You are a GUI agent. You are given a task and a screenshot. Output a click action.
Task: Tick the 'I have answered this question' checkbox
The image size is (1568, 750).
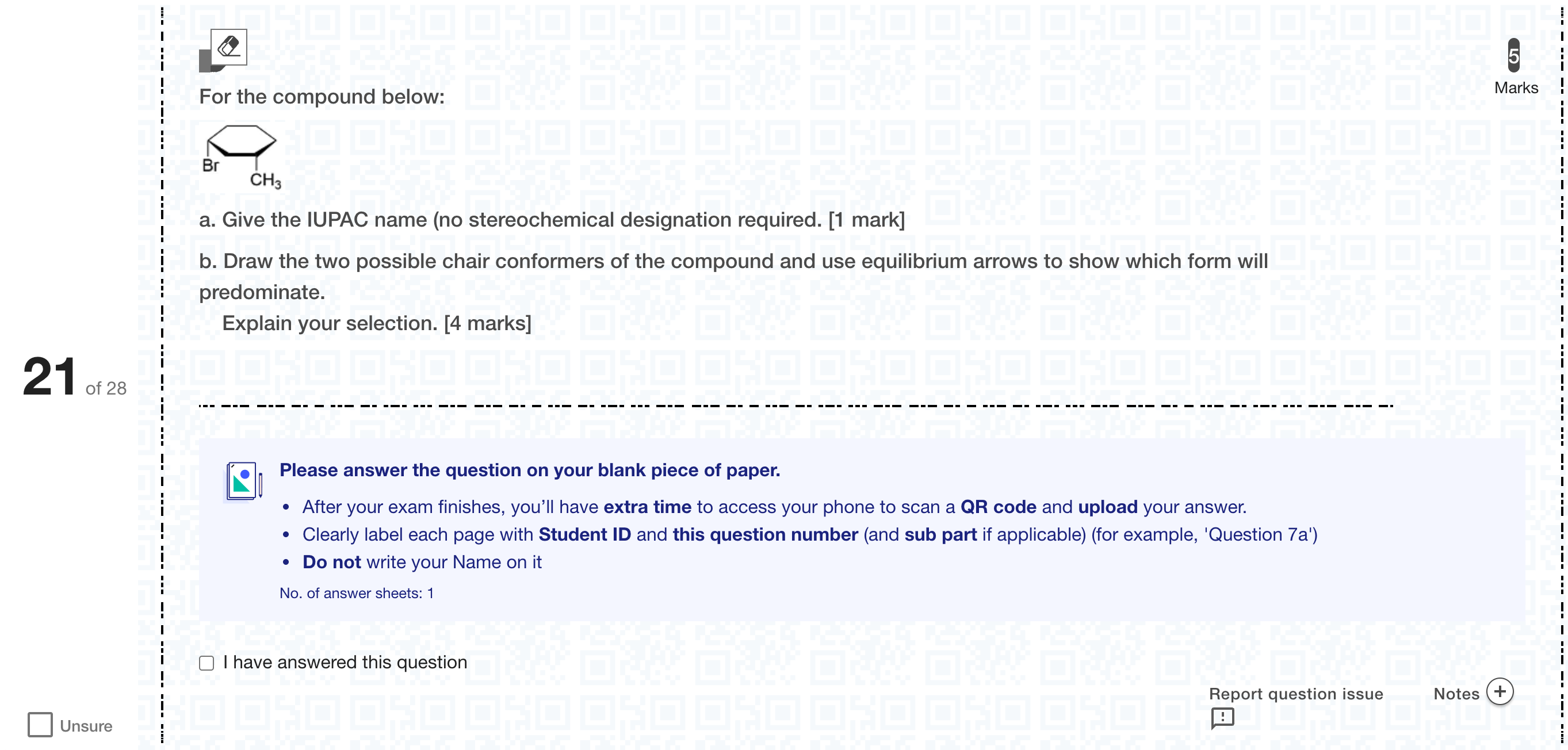(207, 663)
